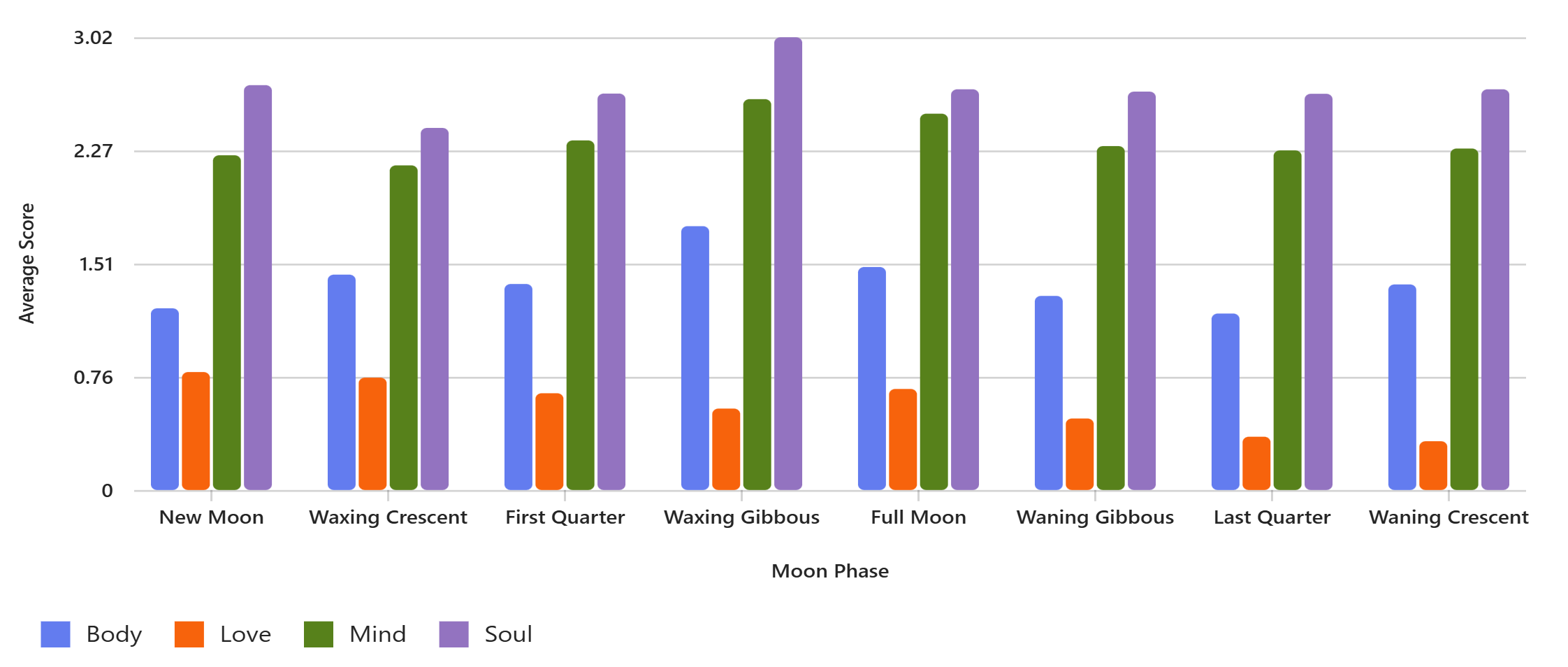The height and width of the screenshot is (667, 1568).
Task: Click the New Moon axis label
Action: [x=211, y=517]
